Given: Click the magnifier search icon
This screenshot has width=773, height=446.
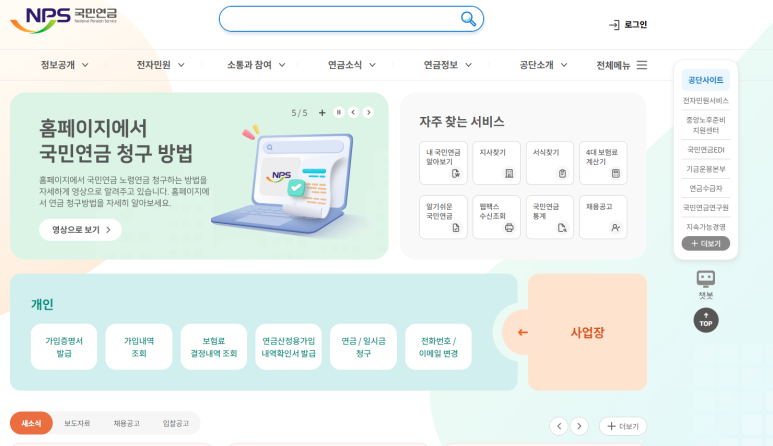Looking at the screenshot, I should 468,19.
